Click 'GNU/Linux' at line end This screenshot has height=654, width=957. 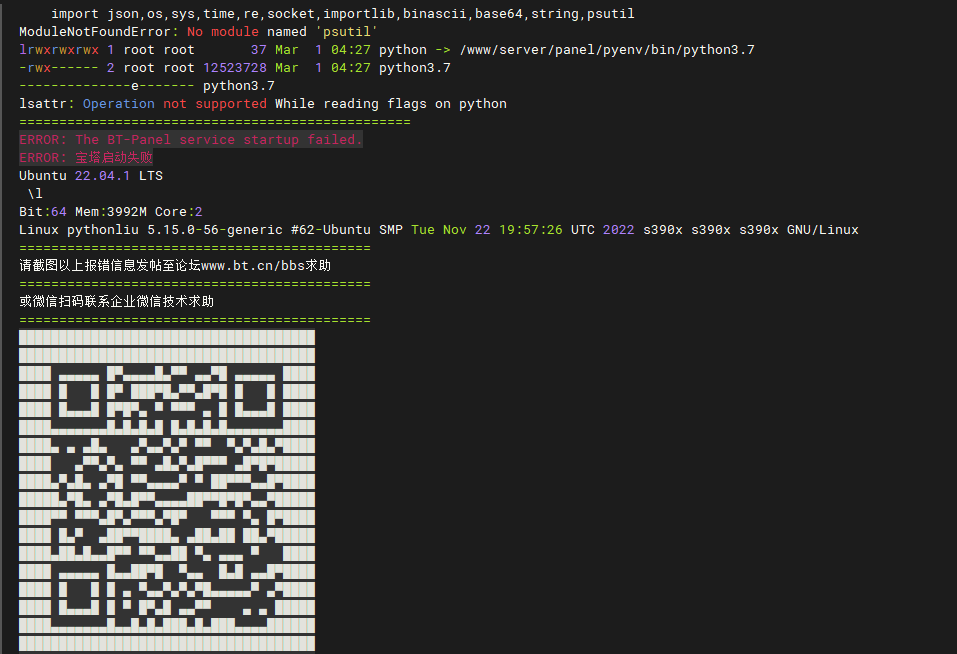822,230
